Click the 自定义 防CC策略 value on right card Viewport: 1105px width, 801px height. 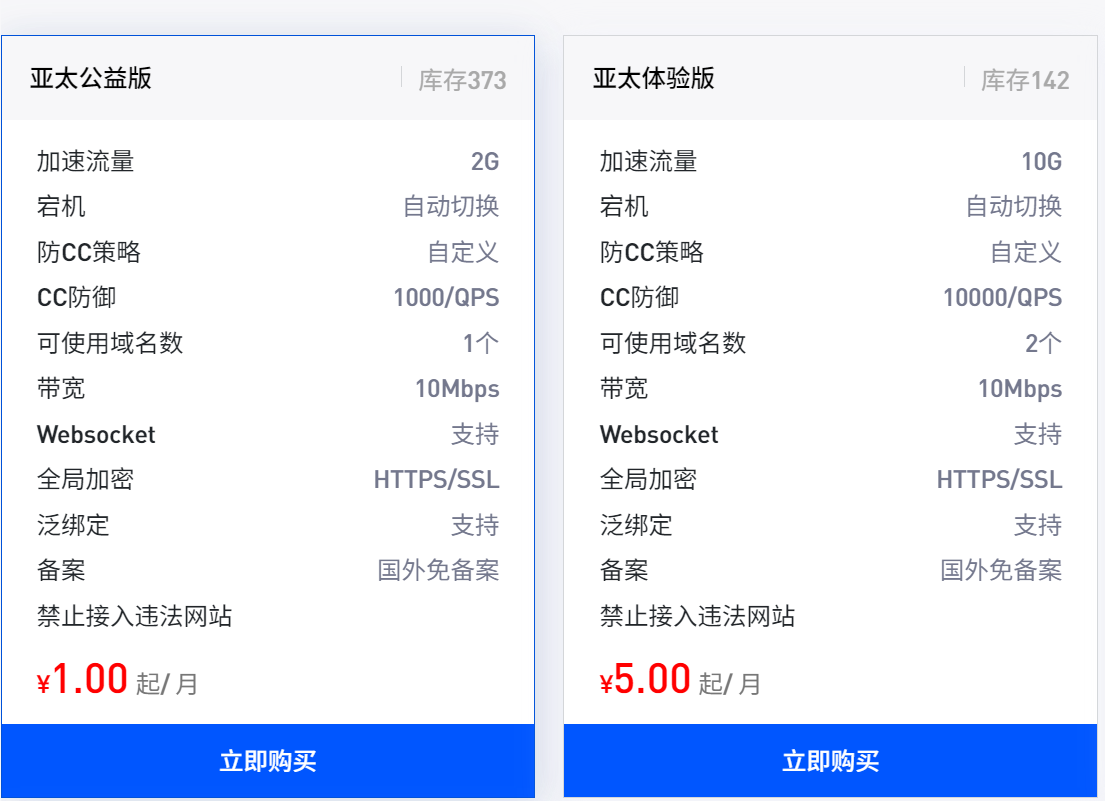click(x=1024, y=252)
